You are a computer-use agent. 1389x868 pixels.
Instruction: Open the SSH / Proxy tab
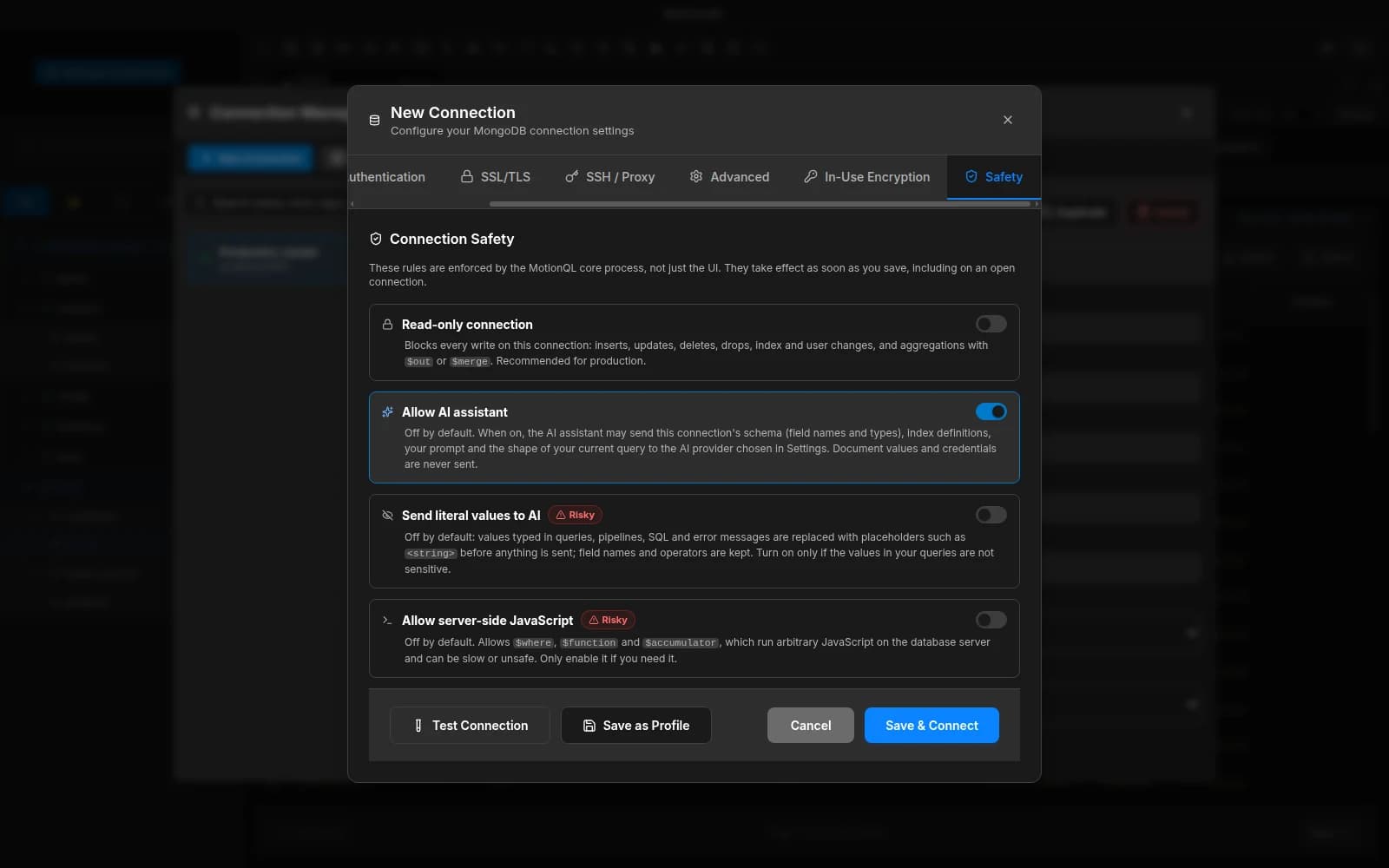tap(609, 177)
